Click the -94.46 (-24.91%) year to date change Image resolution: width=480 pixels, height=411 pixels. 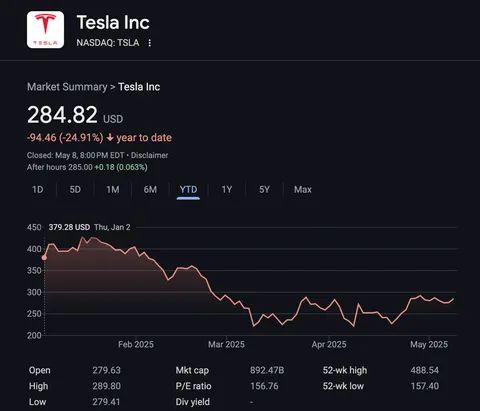point(99,138)
